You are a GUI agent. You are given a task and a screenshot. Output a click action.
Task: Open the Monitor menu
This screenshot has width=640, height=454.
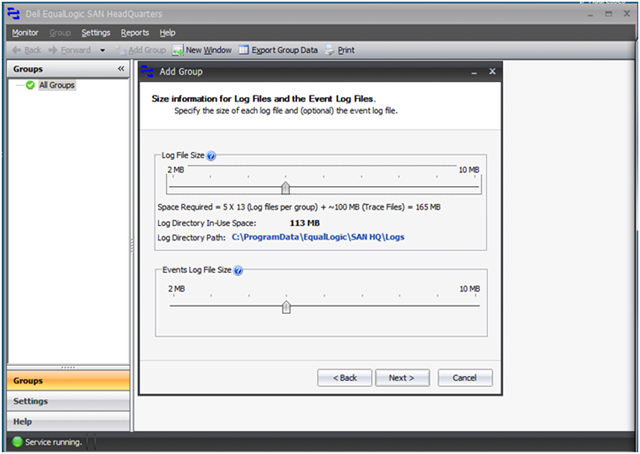point(25,33)
